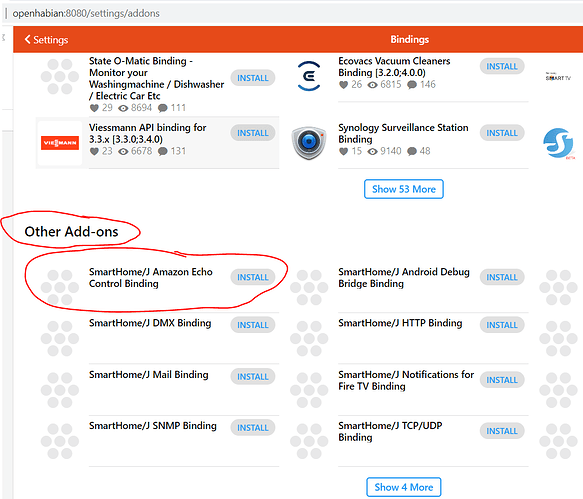Expand list with Show 53 More
The image size is (583, 499).
tap(404, 189)
